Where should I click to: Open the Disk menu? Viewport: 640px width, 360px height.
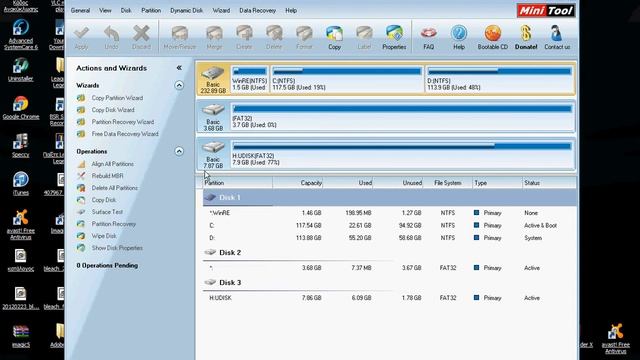click(x=126, y=11)
